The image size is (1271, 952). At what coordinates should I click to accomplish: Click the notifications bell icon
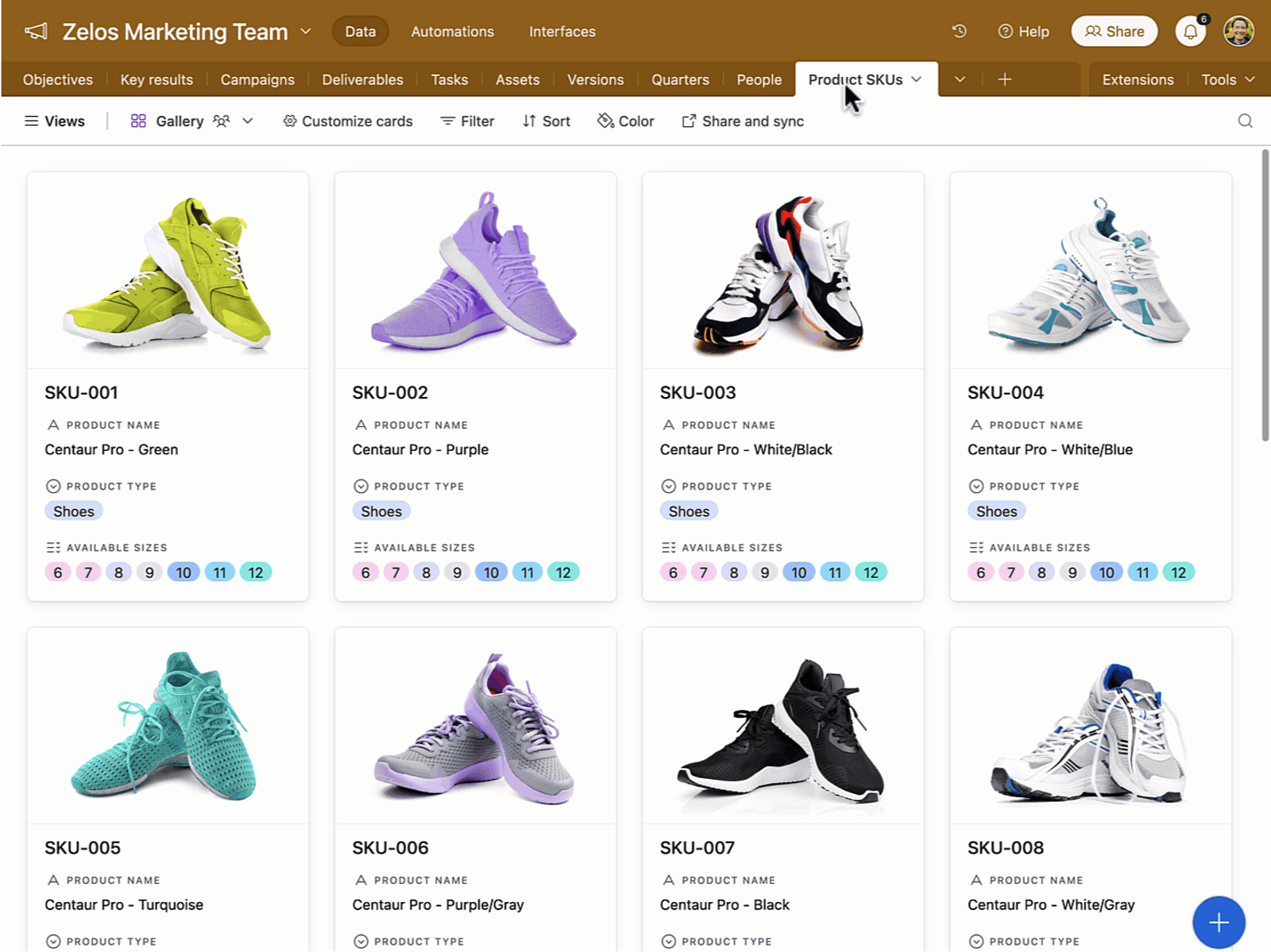[x=1190, y=32]
